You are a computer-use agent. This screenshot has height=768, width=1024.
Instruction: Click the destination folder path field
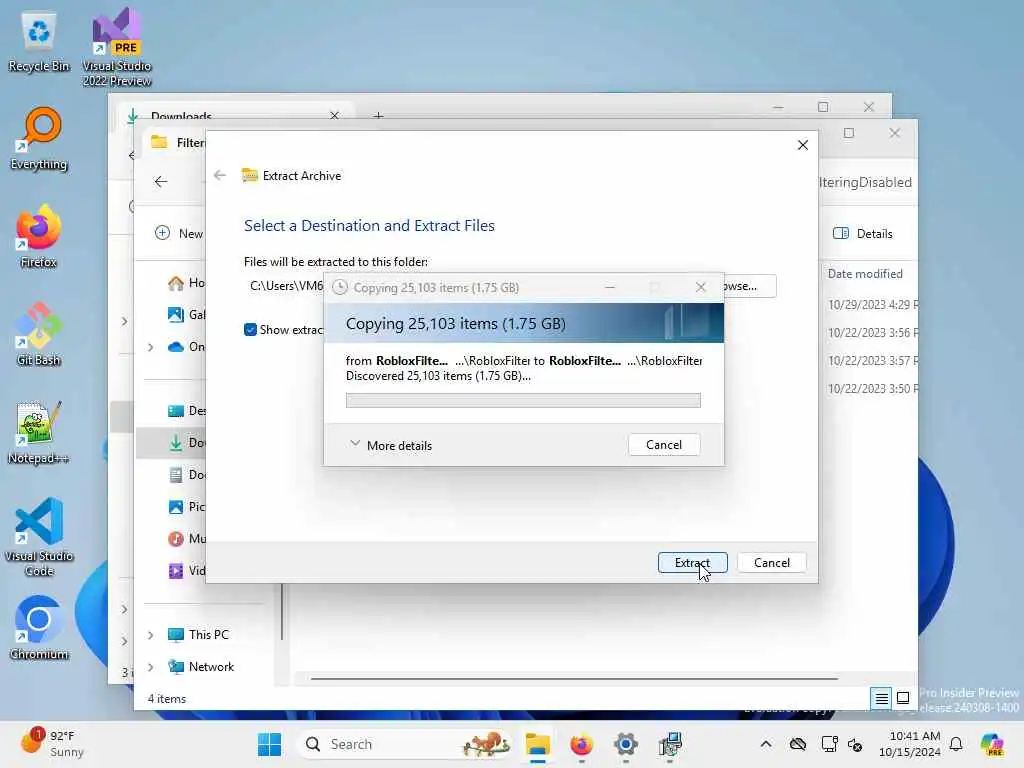click(x=284, y=286)
